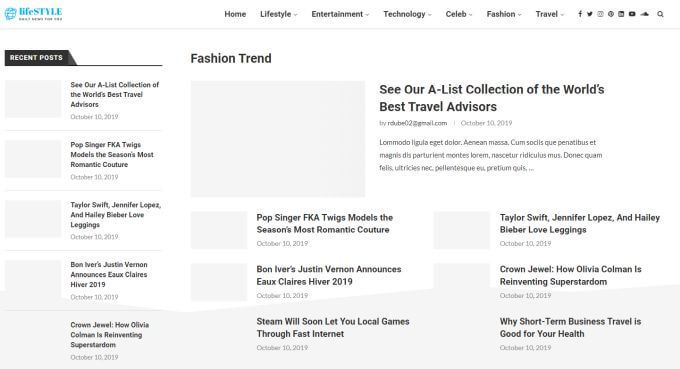Open 'Steam Will Soon Let You Local Games' article

[x=333, y=327]
